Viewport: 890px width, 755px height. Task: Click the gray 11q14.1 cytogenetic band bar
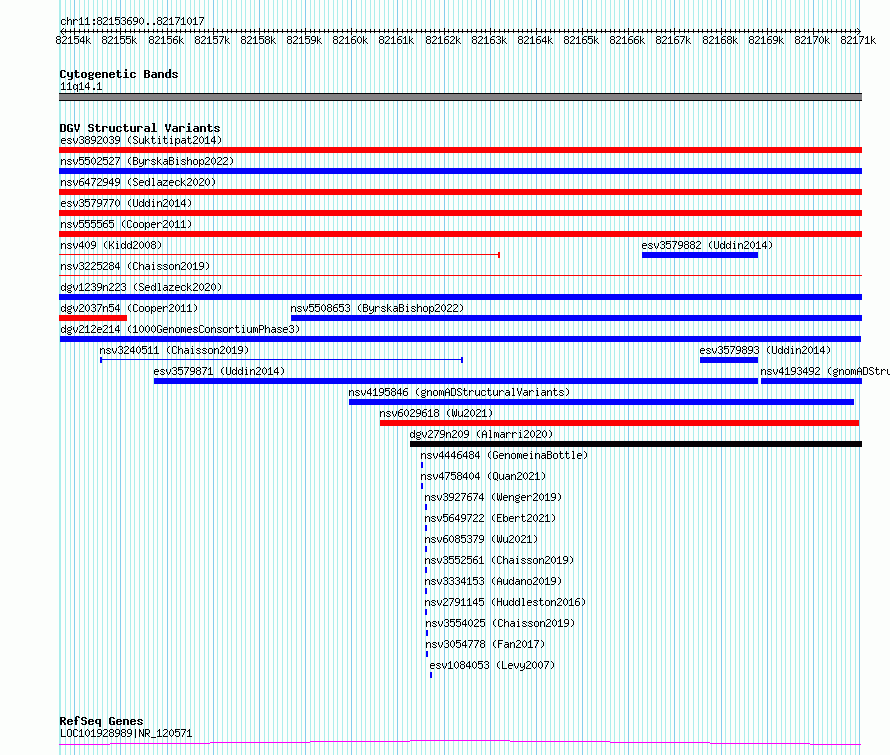coord(460,97)
